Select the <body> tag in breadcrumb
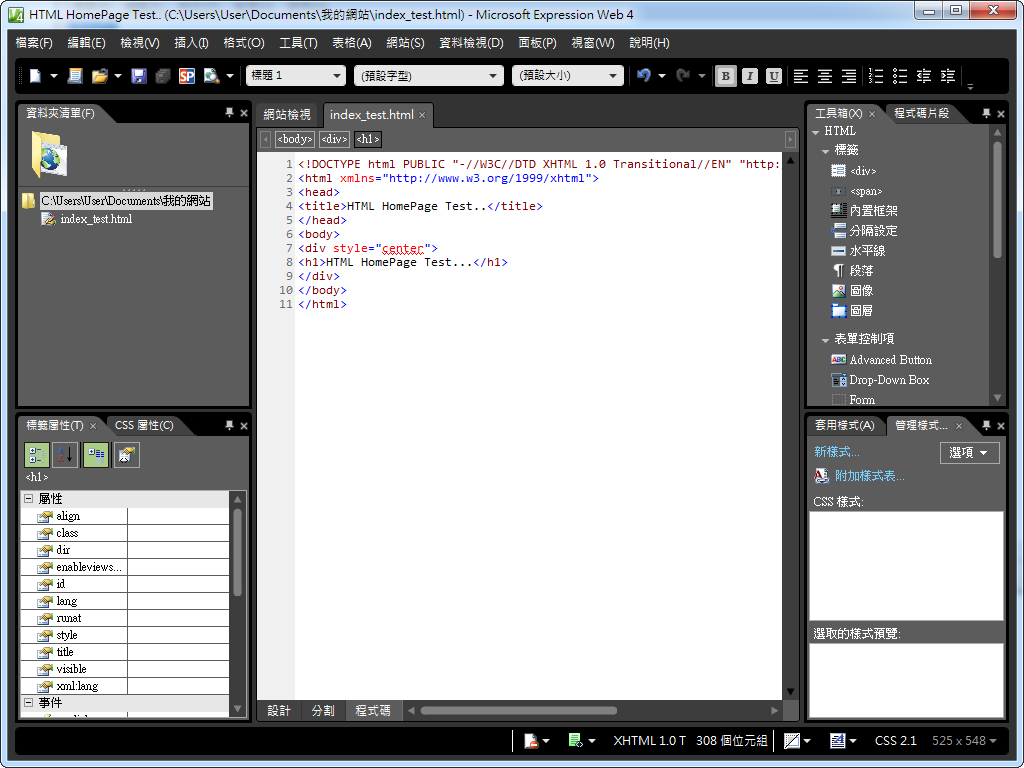The width and height of the screenshot is (1024, 768). click(295, 139)
